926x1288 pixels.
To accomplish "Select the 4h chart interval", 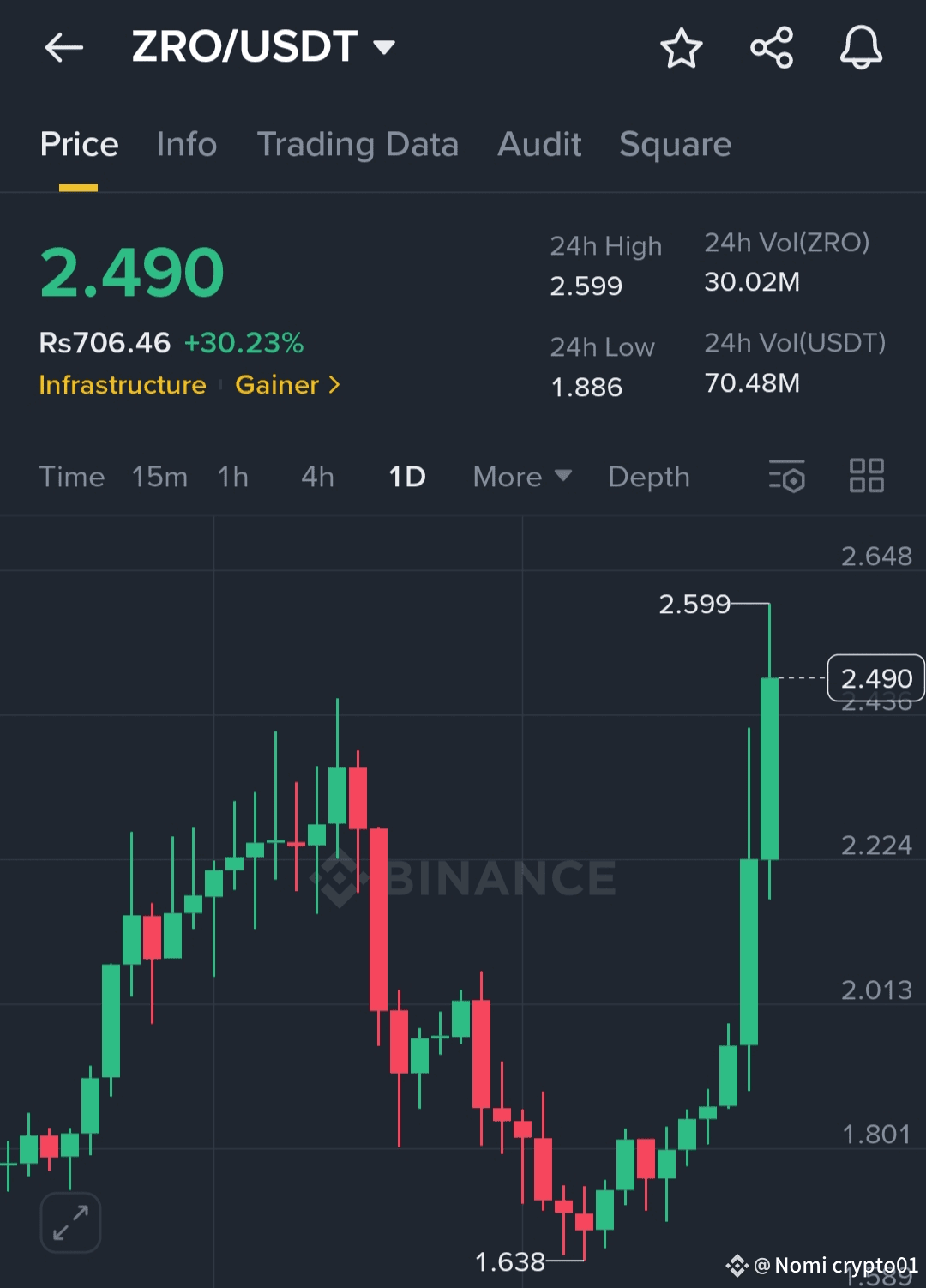I will 317,477.
